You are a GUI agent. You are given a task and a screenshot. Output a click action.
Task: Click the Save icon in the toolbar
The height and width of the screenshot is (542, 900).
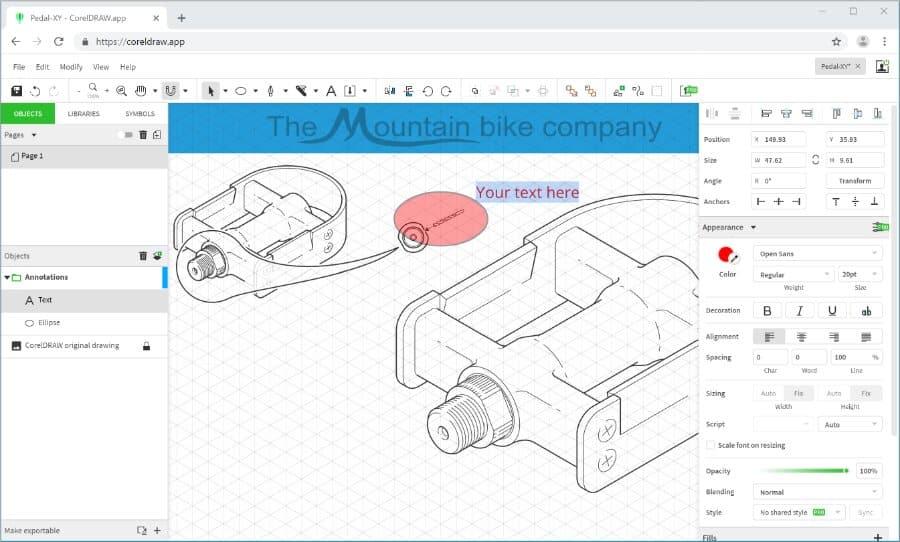(17, 91)
